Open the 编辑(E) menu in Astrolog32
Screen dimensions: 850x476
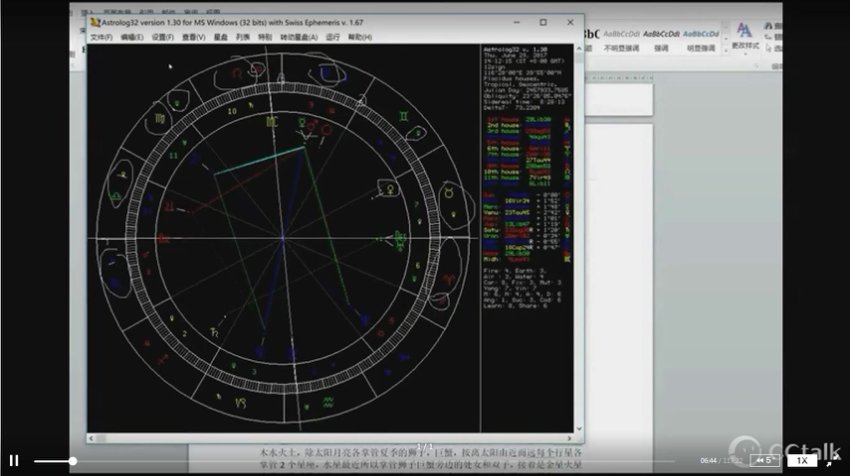click(132, 37)
